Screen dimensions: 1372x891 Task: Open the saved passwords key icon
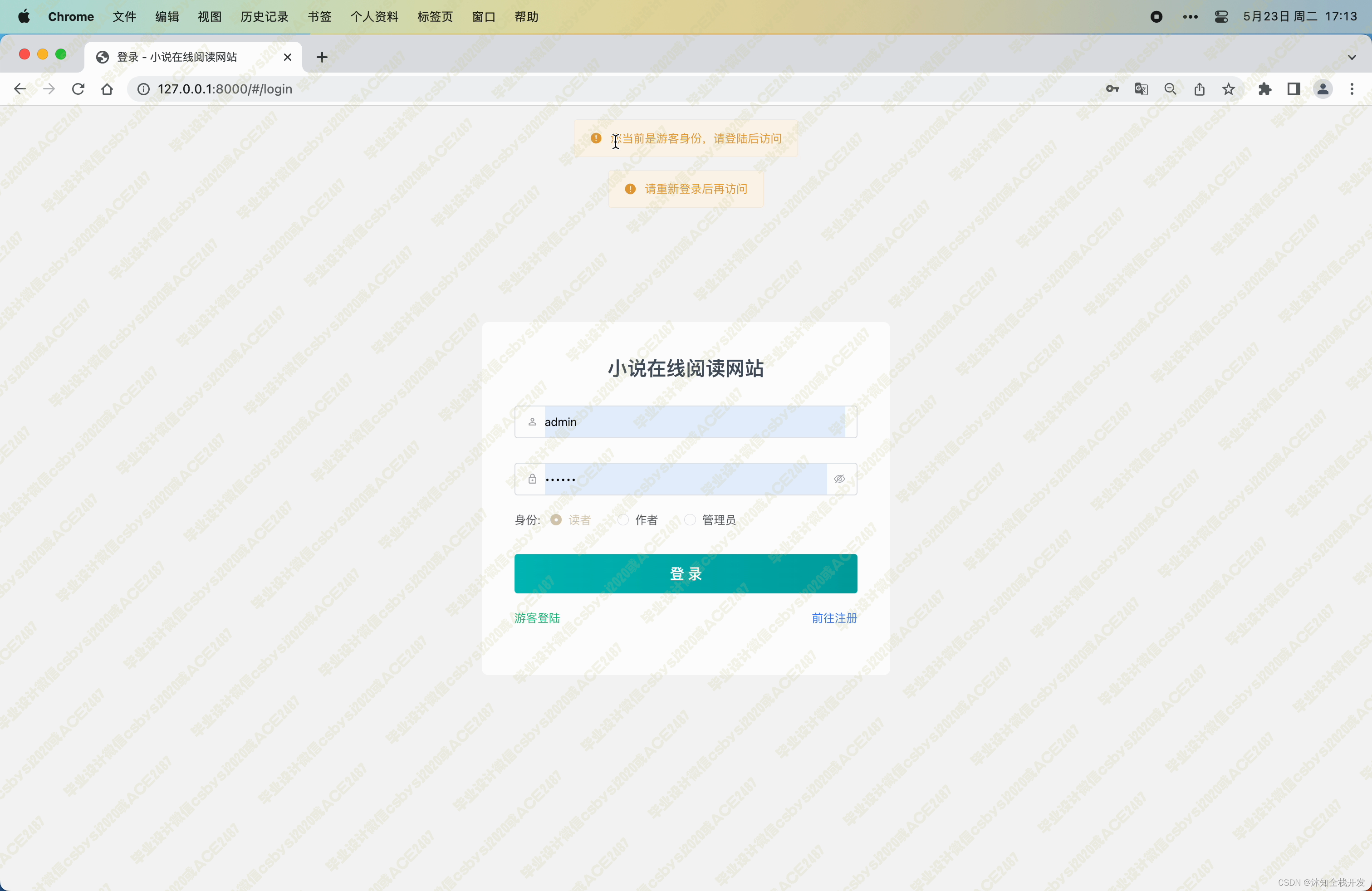(1112, 89)
